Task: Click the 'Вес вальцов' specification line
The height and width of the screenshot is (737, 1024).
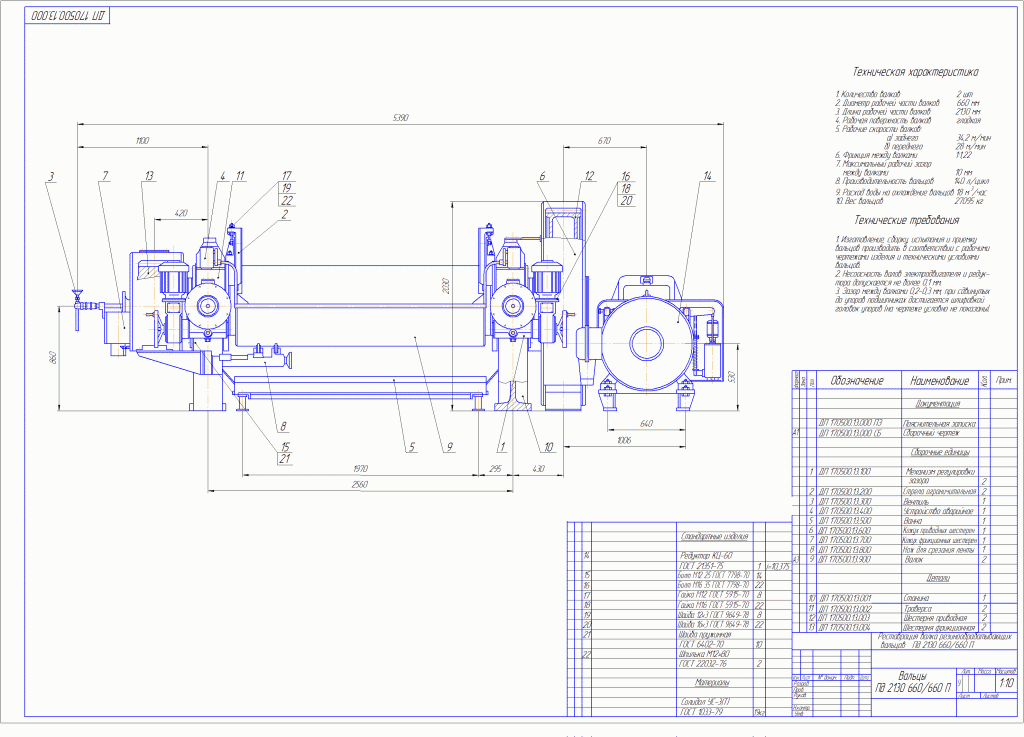Action: tap(859, 201)
